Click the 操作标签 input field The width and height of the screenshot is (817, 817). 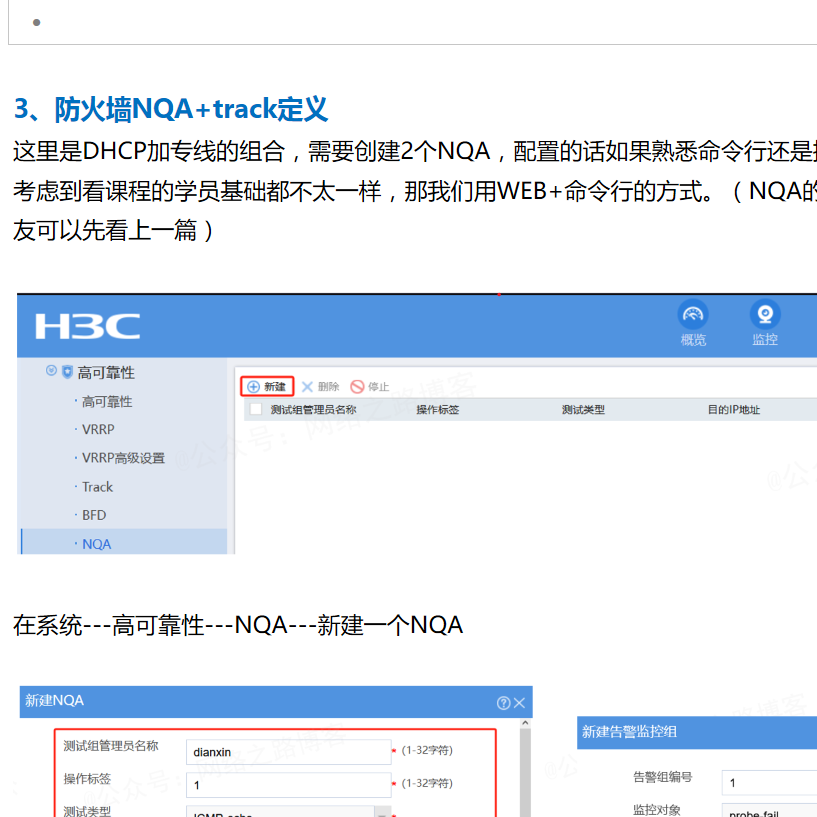pyautogui.click(x=288, y=784)
